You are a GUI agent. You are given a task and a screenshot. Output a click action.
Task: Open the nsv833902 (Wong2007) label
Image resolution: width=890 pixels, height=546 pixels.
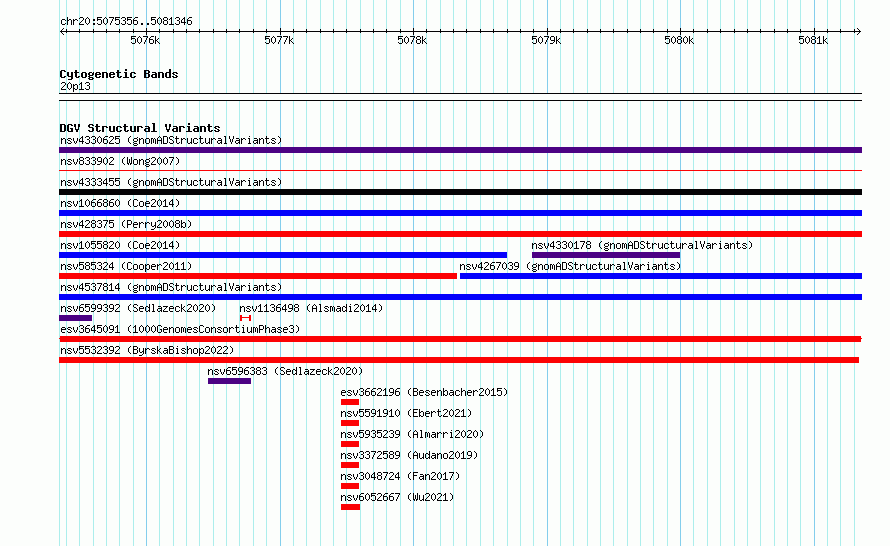pos(120,161)
